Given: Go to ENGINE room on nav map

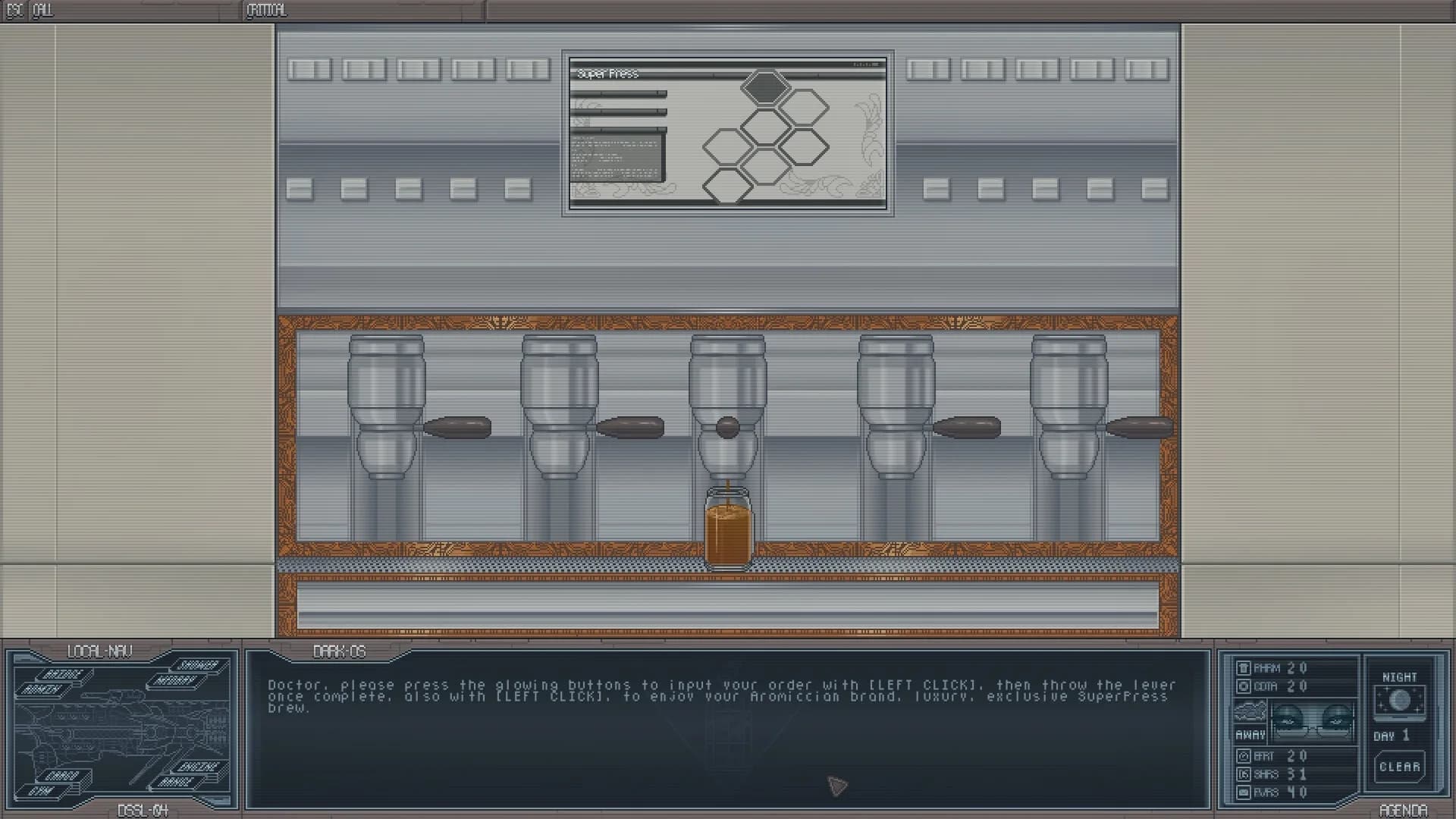Looking at the screenshot, I should pos(199,767).
